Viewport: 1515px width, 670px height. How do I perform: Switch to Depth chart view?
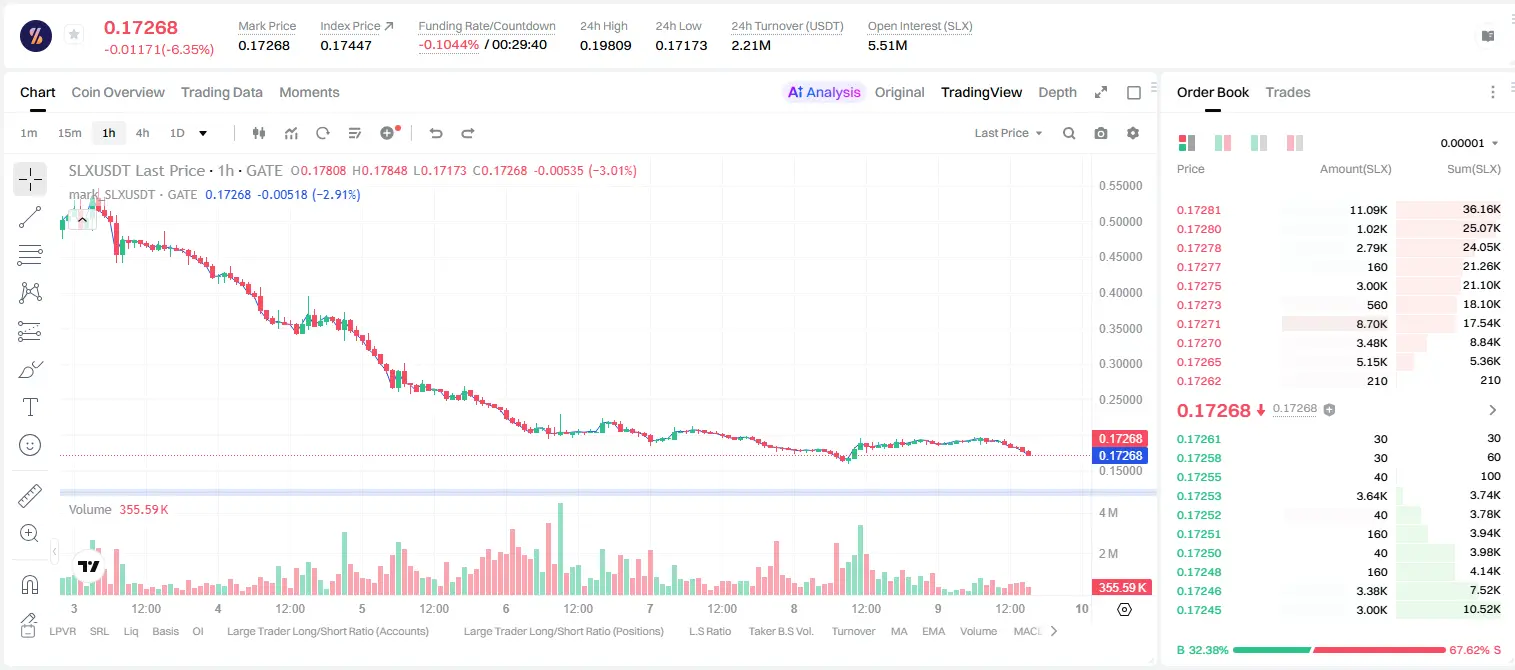tap(1057, 92)
